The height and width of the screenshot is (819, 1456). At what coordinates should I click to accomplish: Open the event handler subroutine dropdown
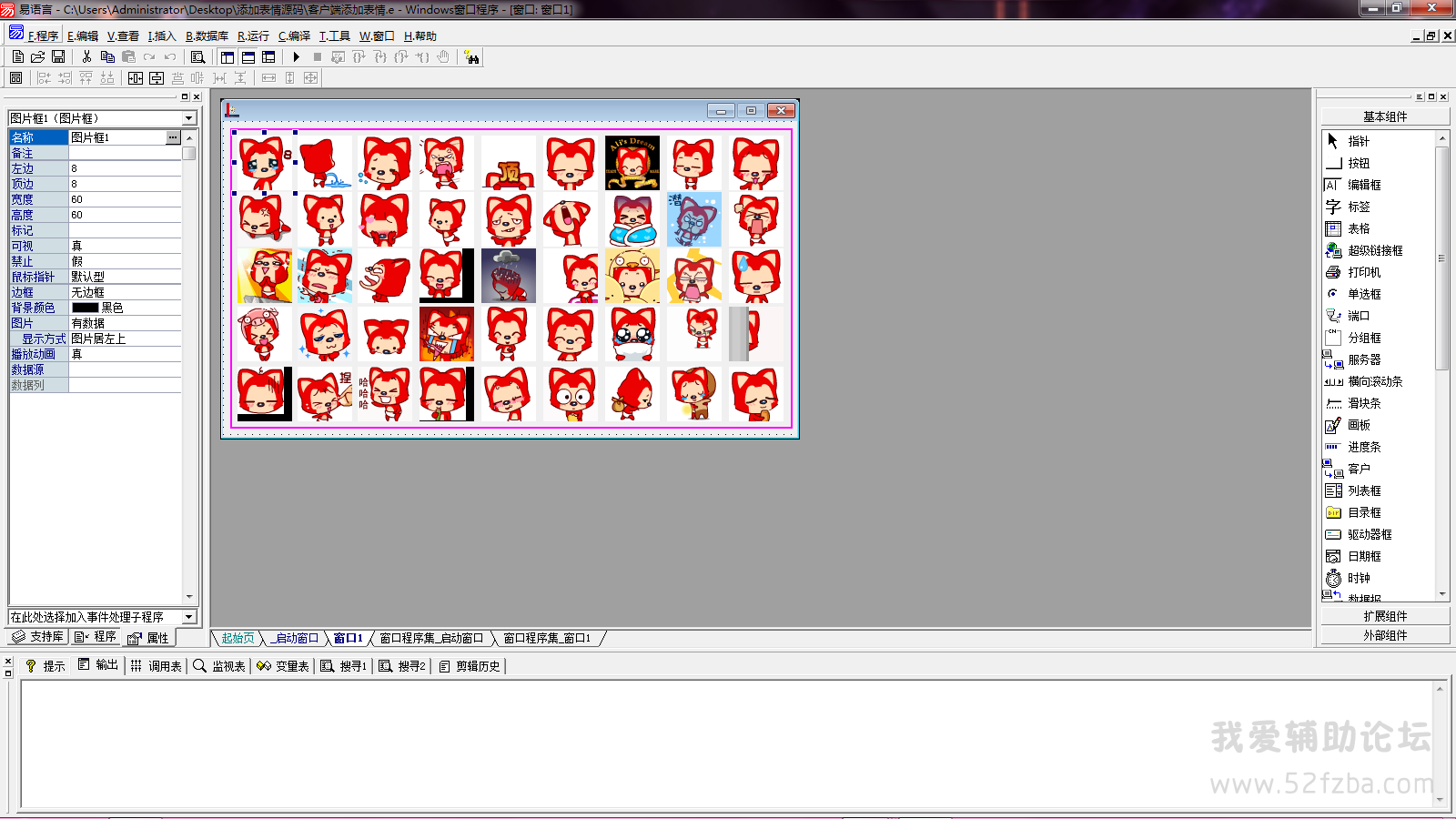coord(189,617)
